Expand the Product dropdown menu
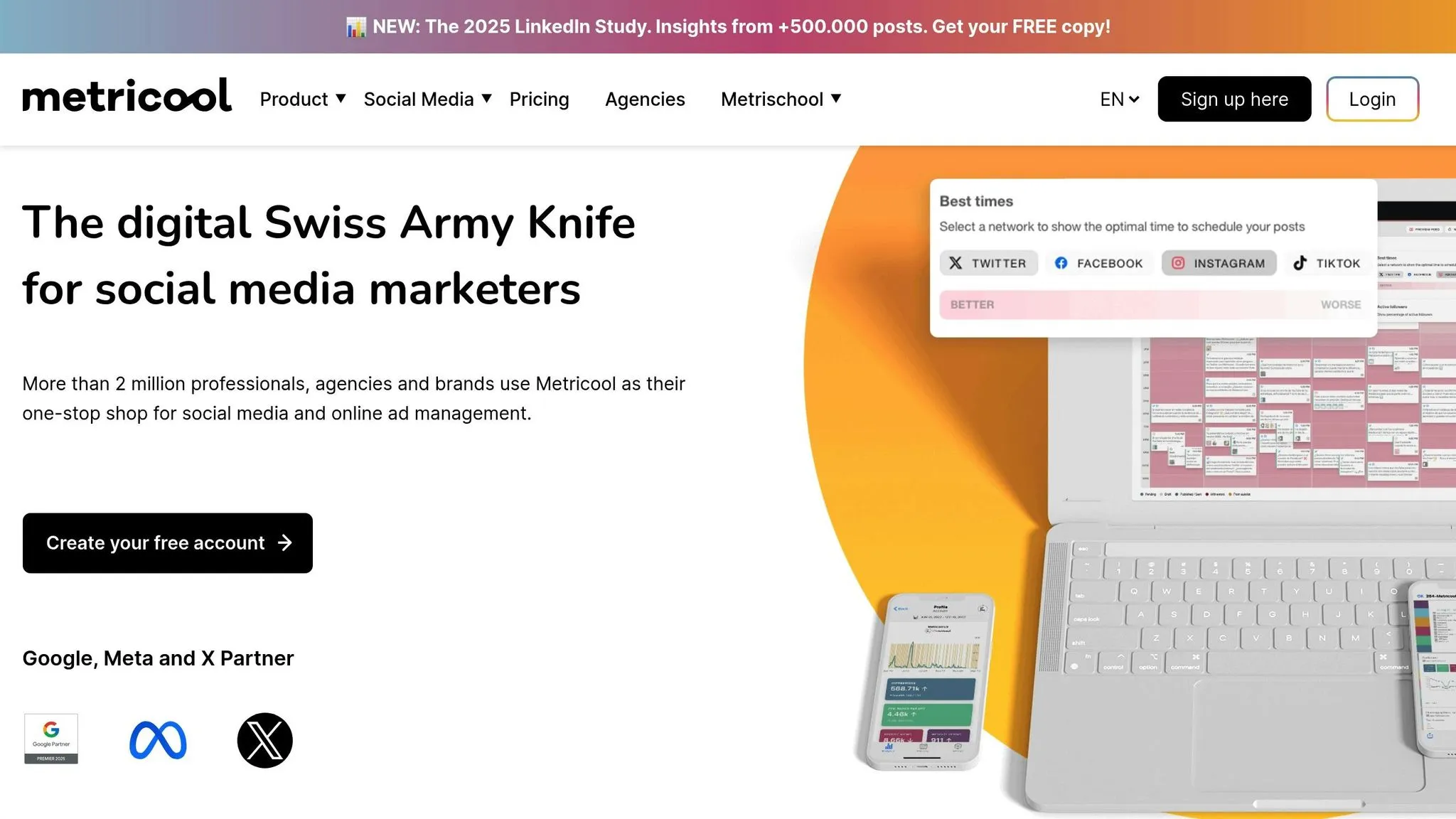 pos(302,99)
